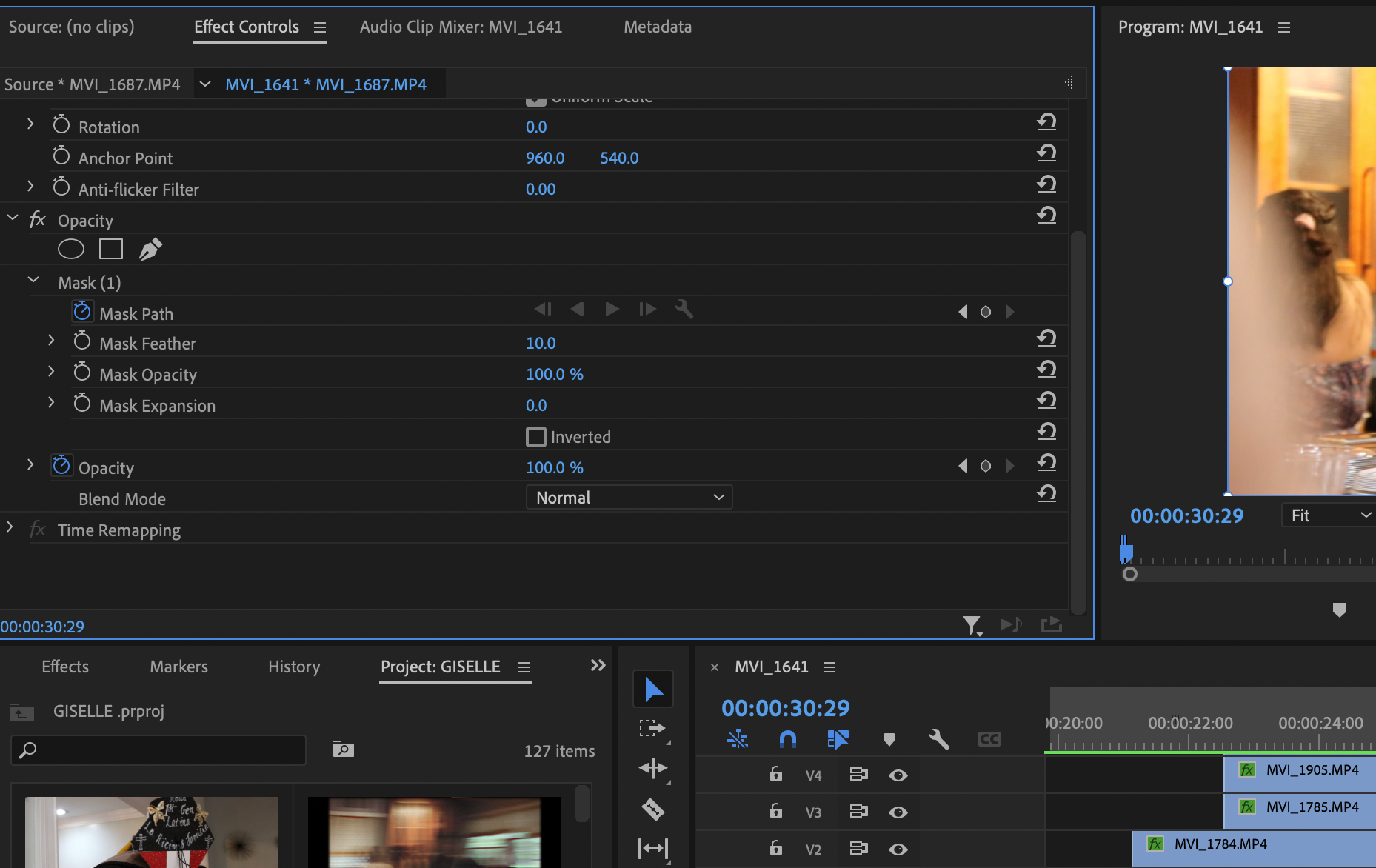Click the find icon in Project panel
Viewport: 1376px width, 868px height.
click(x=342, y=749)
